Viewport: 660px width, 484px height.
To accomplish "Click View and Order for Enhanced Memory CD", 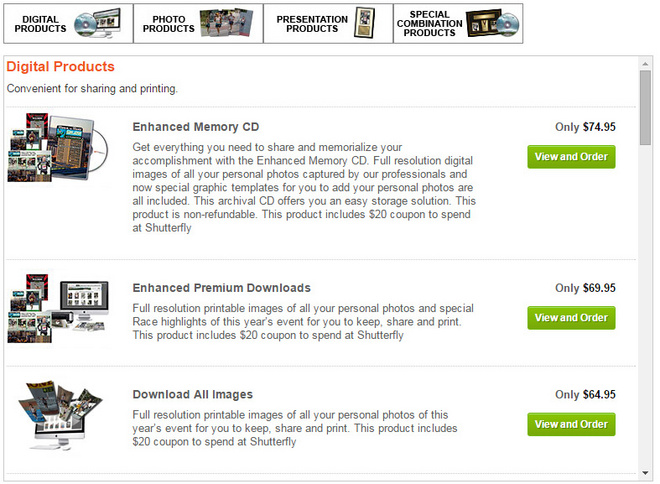I will click(x=571, y=157).
